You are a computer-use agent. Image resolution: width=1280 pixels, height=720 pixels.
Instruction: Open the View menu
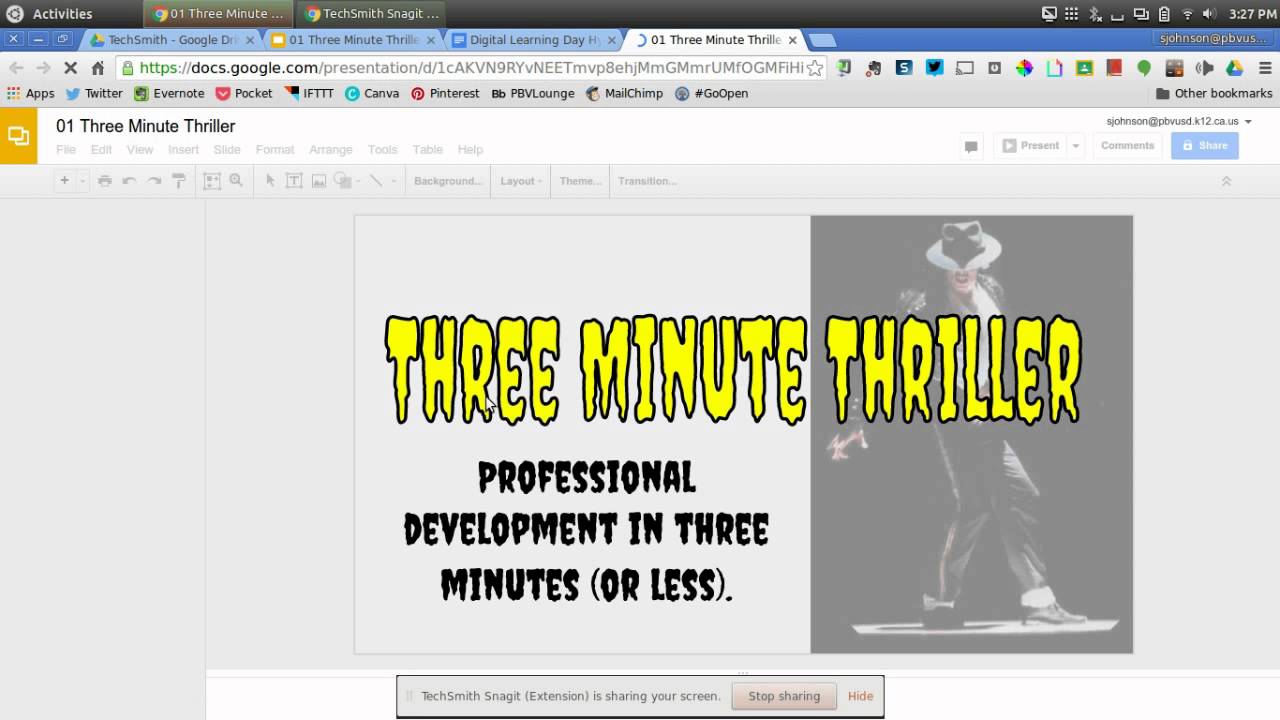[140, 149]
